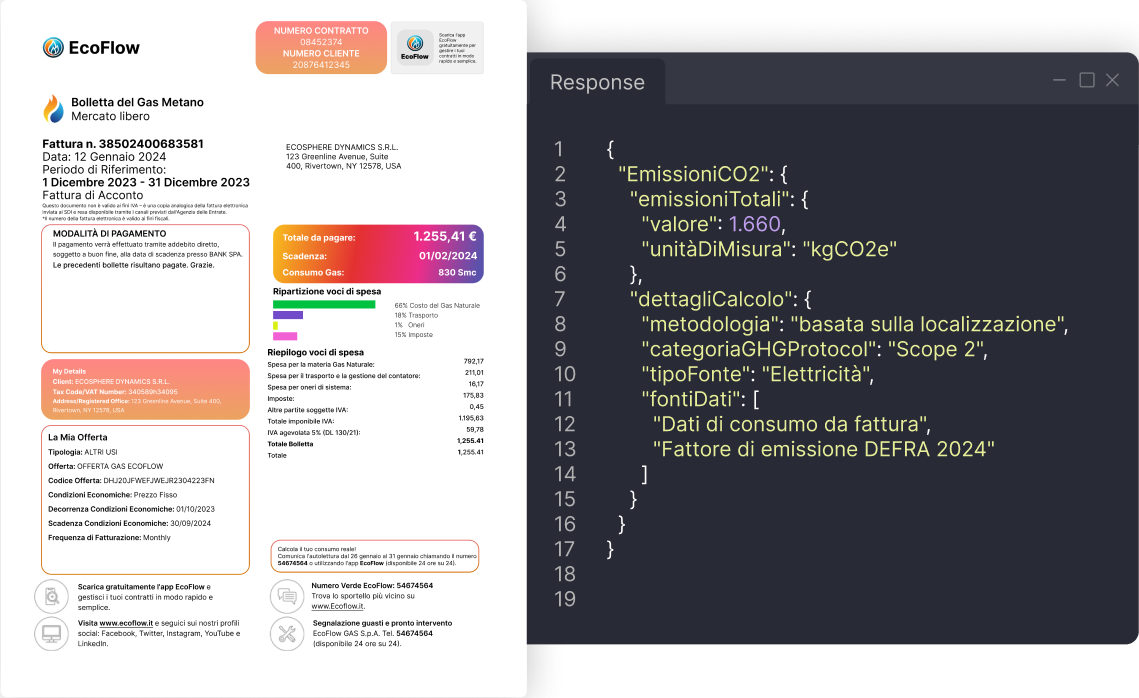The width and height of the screenshot is (1139, 698).
Task: Click the Totale da pagare amount 1.255,41 €
Action: pos(444,237)
